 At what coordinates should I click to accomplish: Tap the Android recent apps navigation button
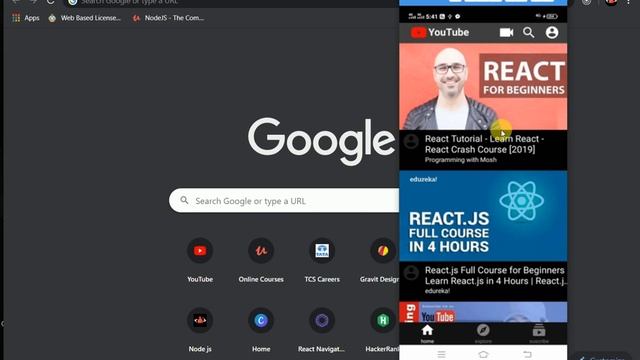click(x=441, y=354)
